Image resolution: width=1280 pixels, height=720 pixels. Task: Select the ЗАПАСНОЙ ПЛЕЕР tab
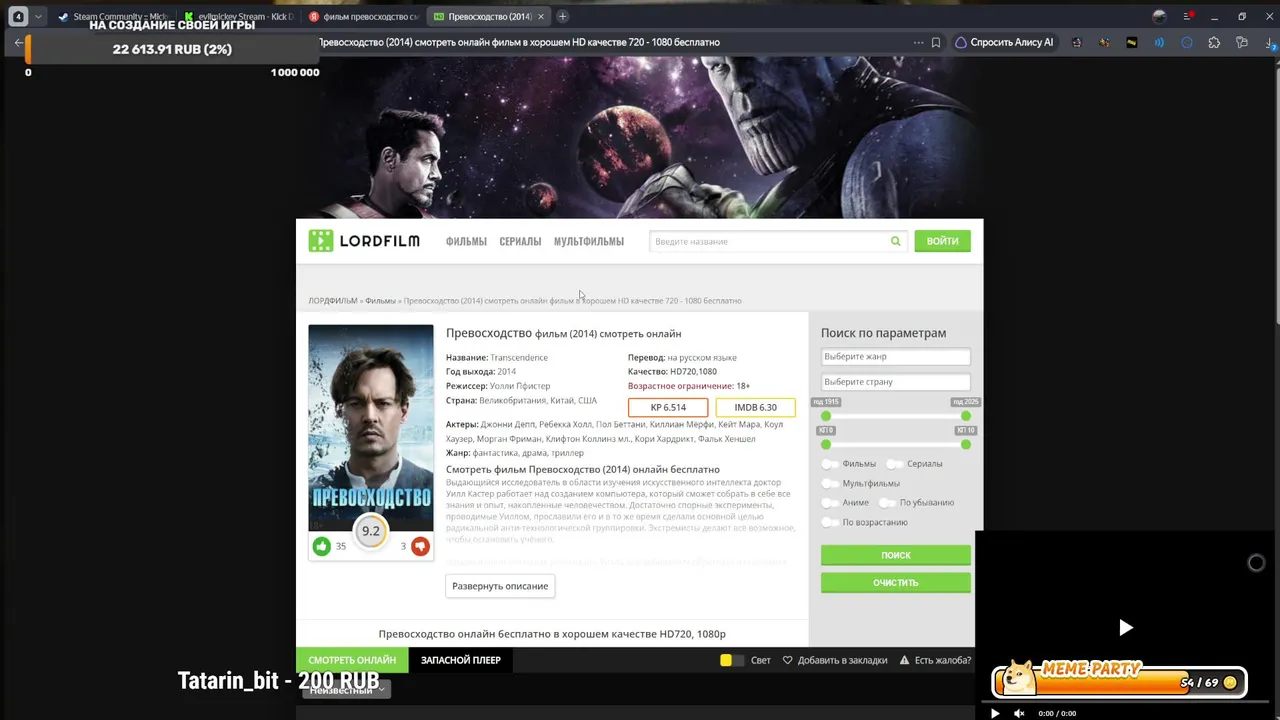pyautogui.click(x=461, y=660)
